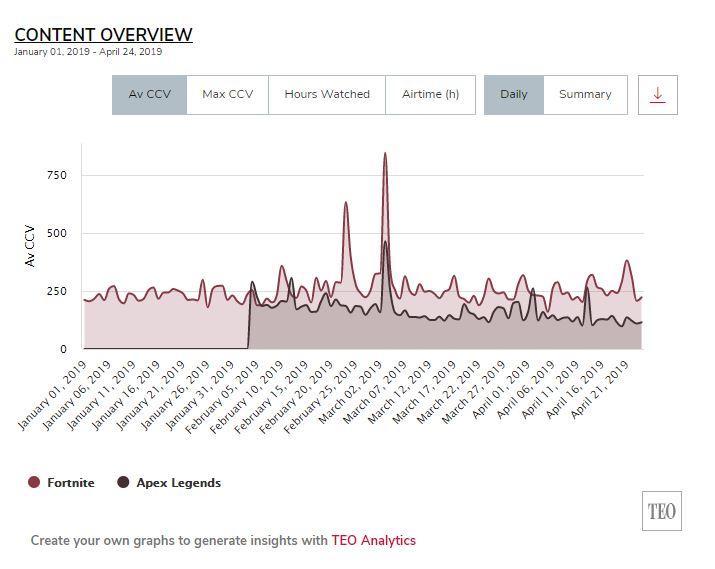Click the vertical Av CCV axis title
This screenshot has width=715, height=569.
tap(30, 246)
